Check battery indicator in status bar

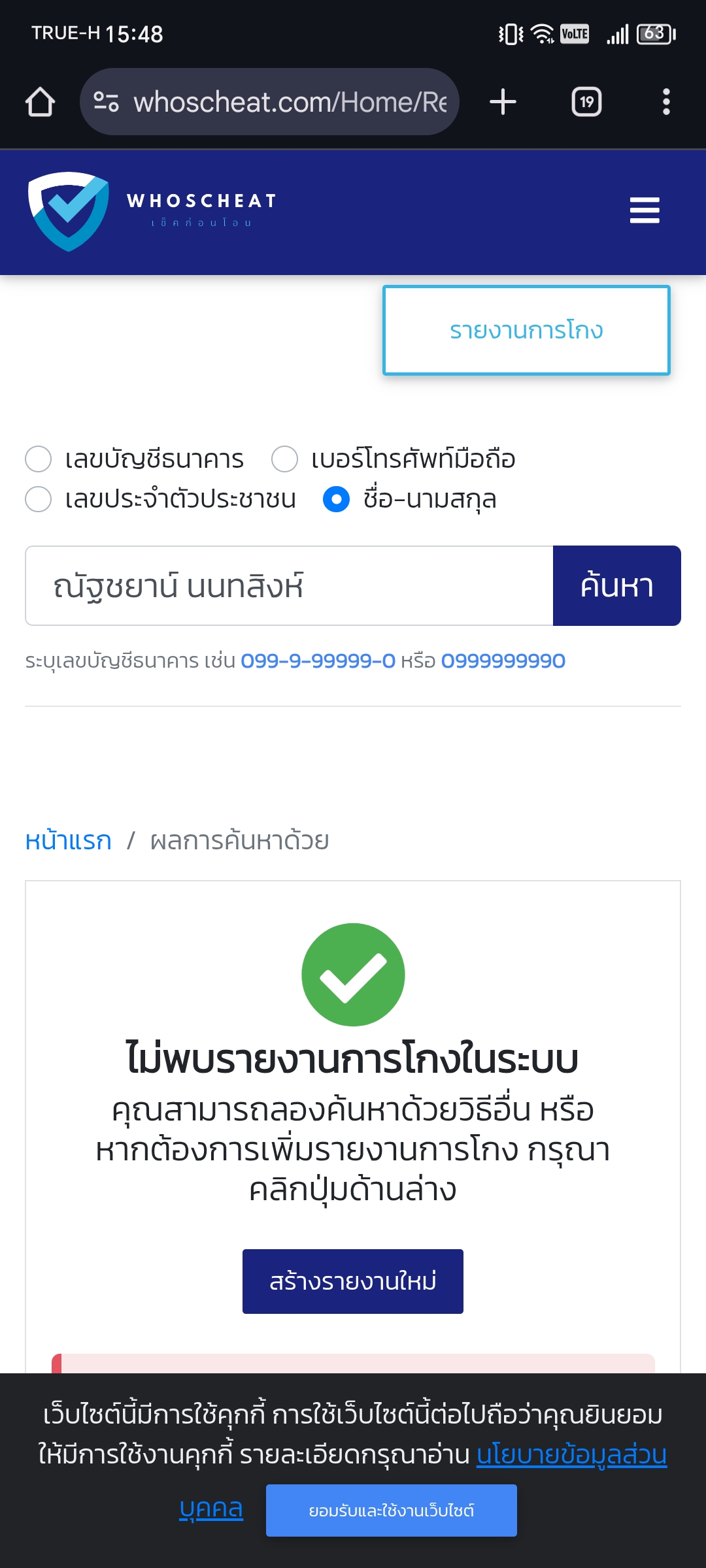click(656, 33)
